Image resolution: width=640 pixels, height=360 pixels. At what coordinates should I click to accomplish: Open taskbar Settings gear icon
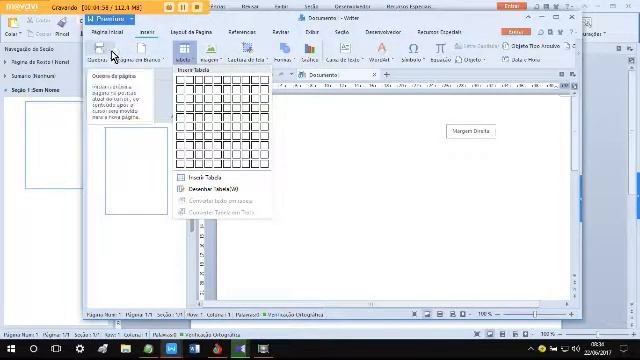pyautogui.click(x=80, y=349)
